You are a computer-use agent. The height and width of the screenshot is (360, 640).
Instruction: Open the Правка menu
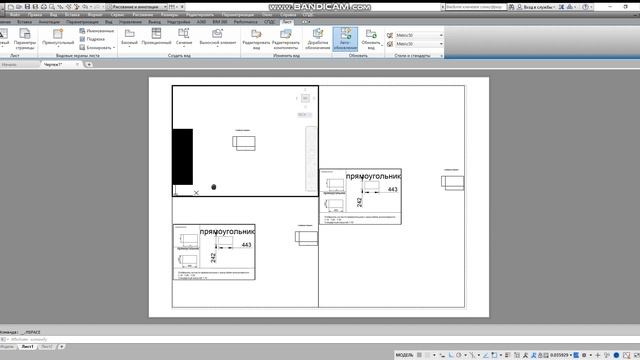pos(35,15)
